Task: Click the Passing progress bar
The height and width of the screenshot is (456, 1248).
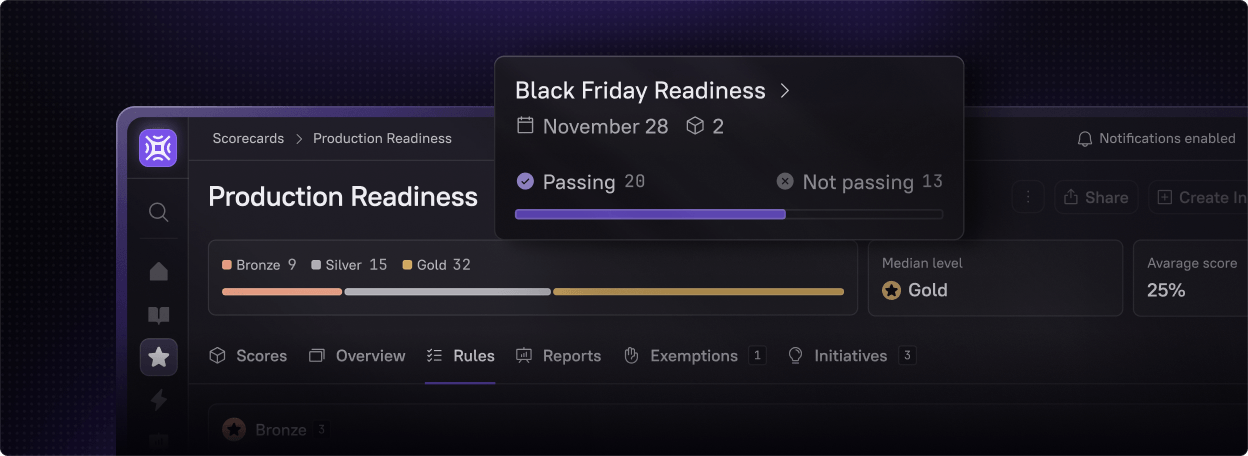Action: coord(650,214)
